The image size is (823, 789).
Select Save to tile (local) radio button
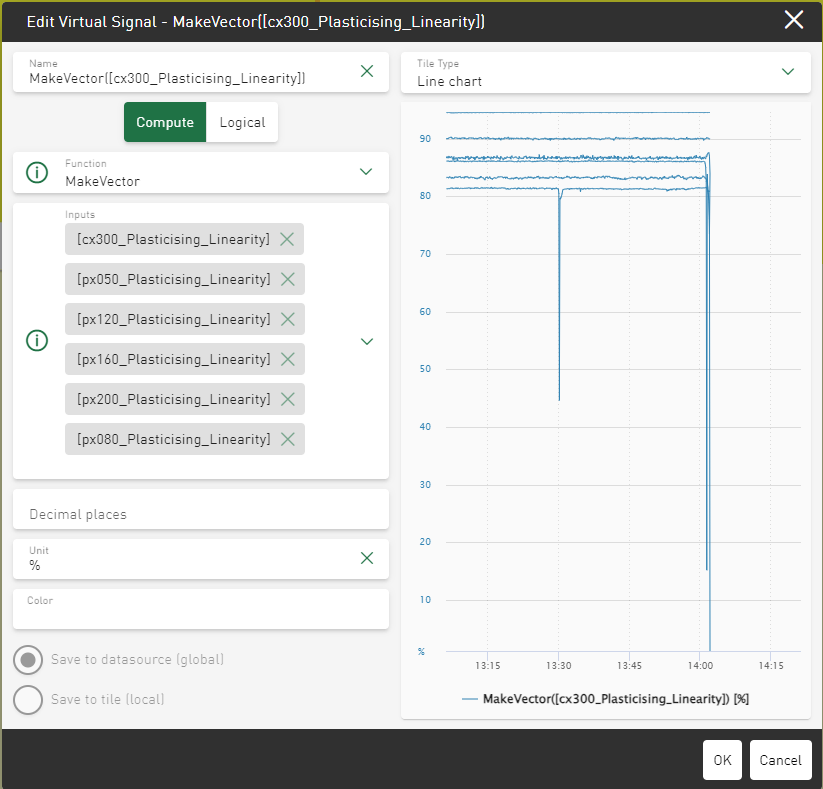coord(28,700)
